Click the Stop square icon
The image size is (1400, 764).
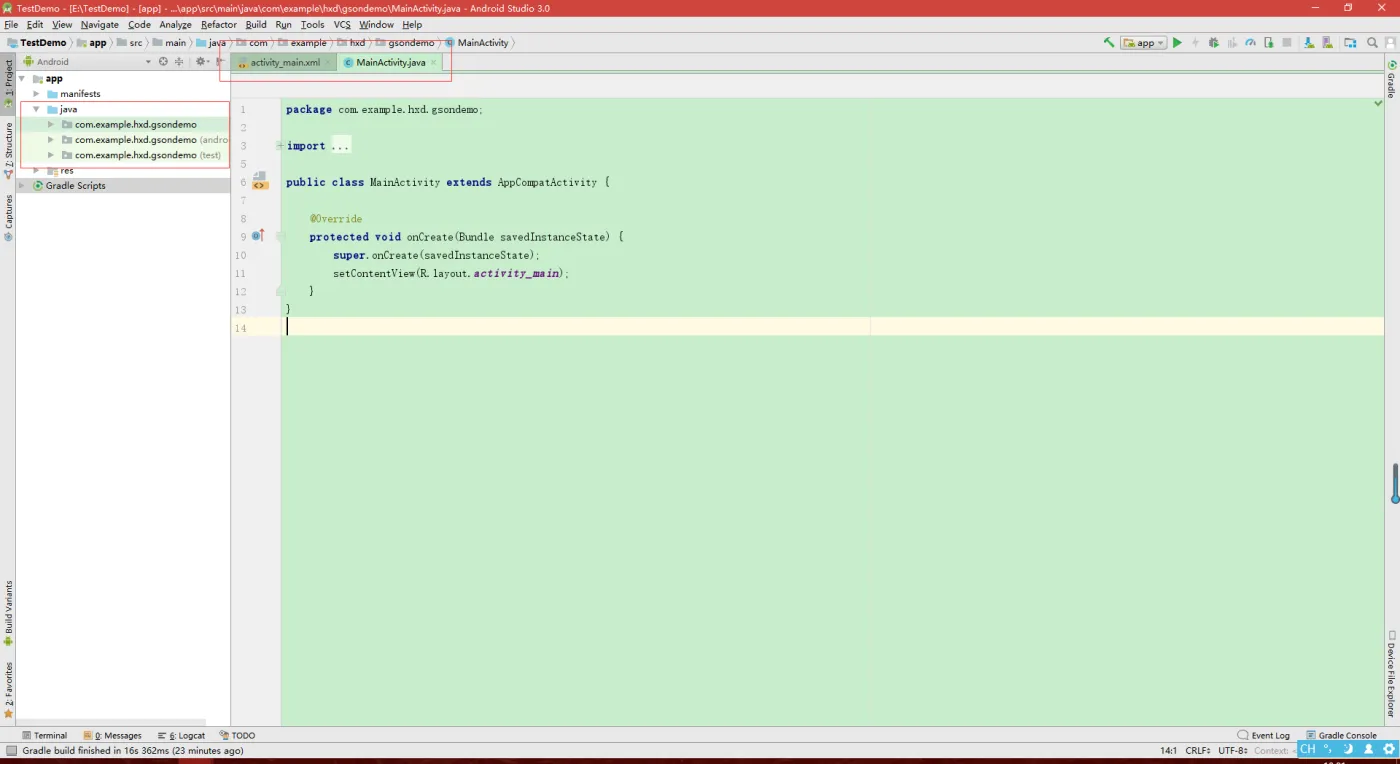pyautogui.click(x=1286, y=43)
